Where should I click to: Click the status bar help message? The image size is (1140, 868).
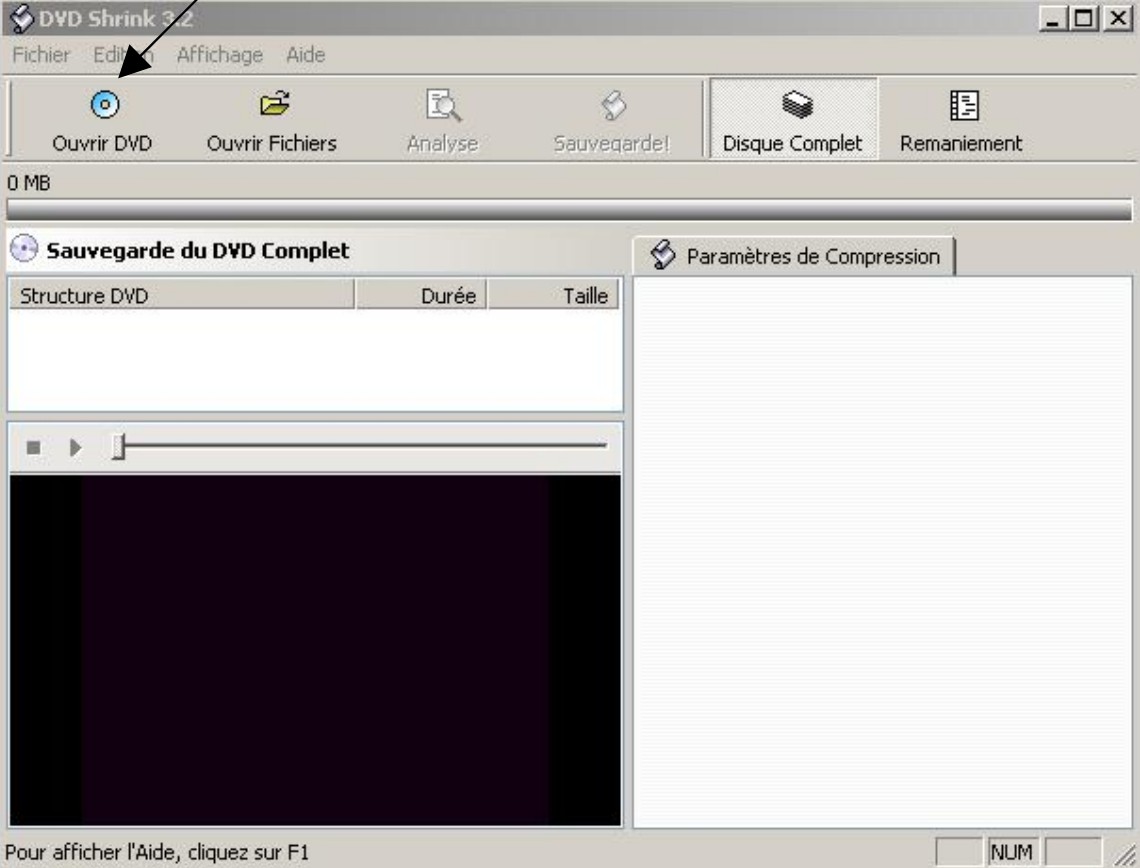pyautogui.click(x=157, y=851)
